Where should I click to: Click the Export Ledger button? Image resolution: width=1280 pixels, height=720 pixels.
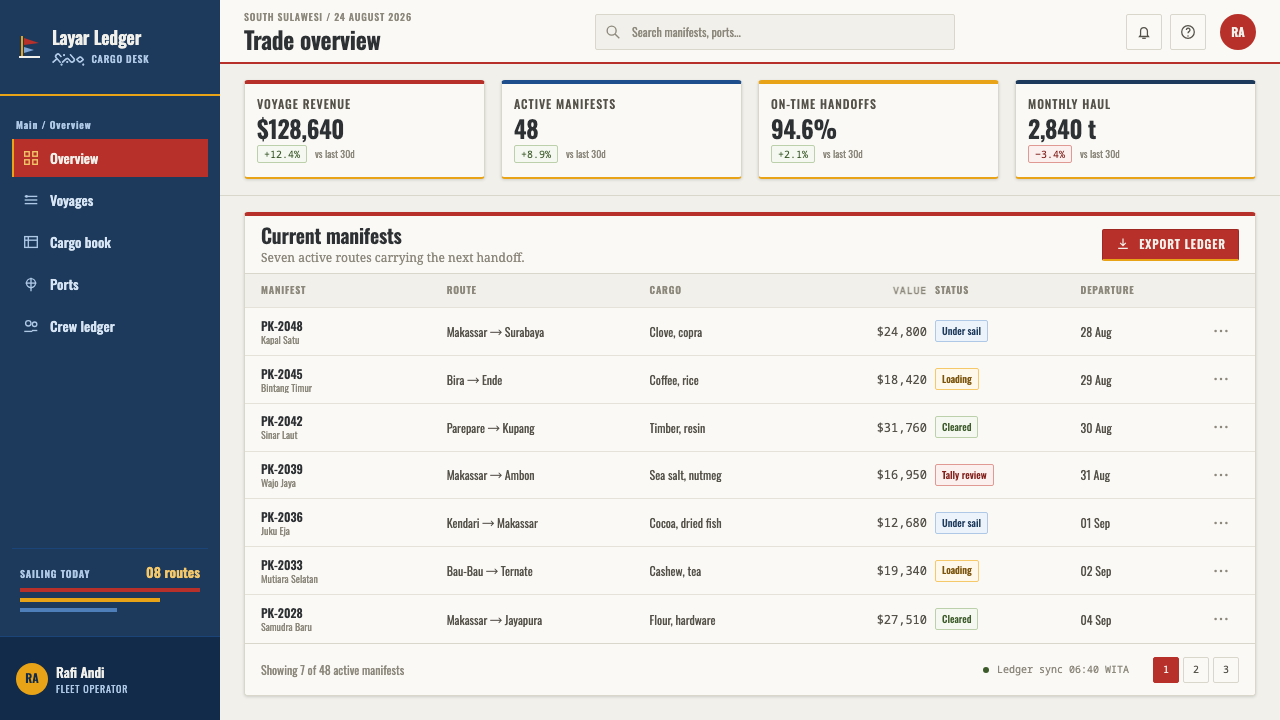1170,244
